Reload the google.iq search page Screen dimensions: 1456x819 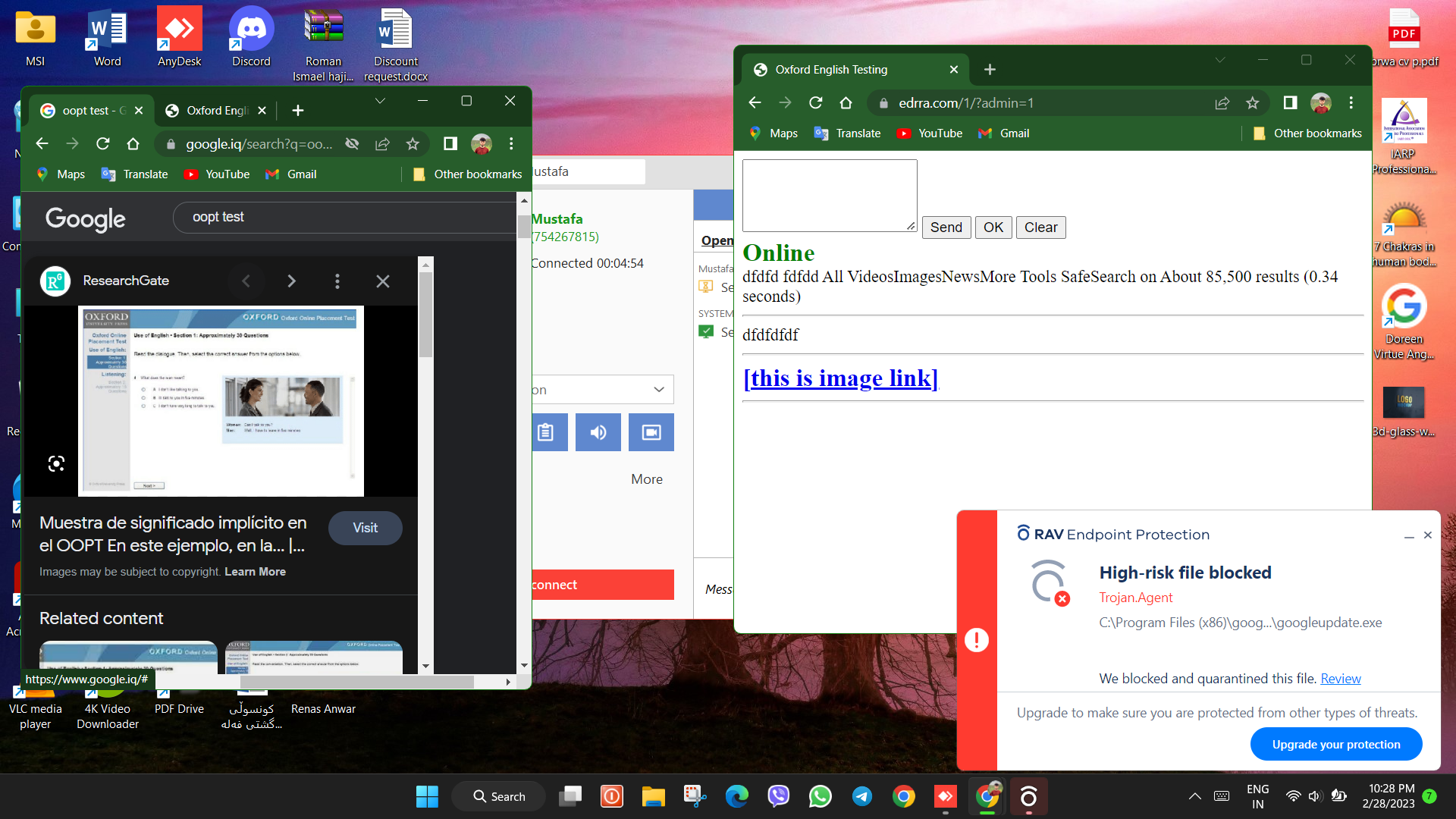(103, 144)
